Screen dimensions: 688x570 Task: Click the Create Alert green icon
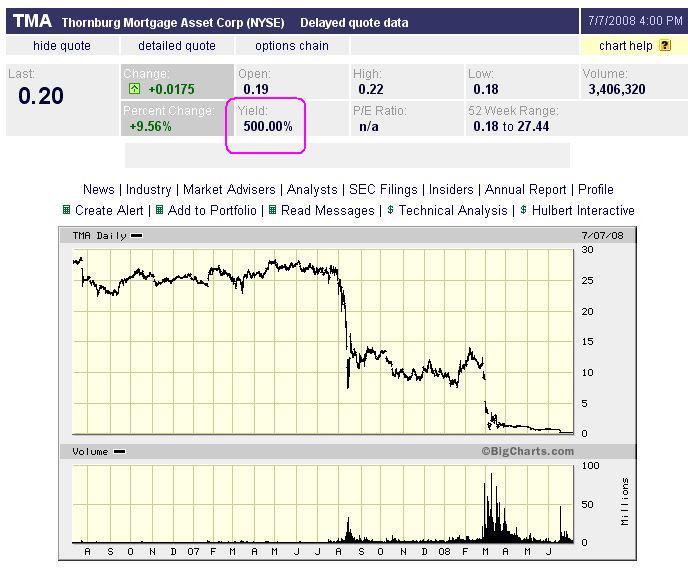66,210
